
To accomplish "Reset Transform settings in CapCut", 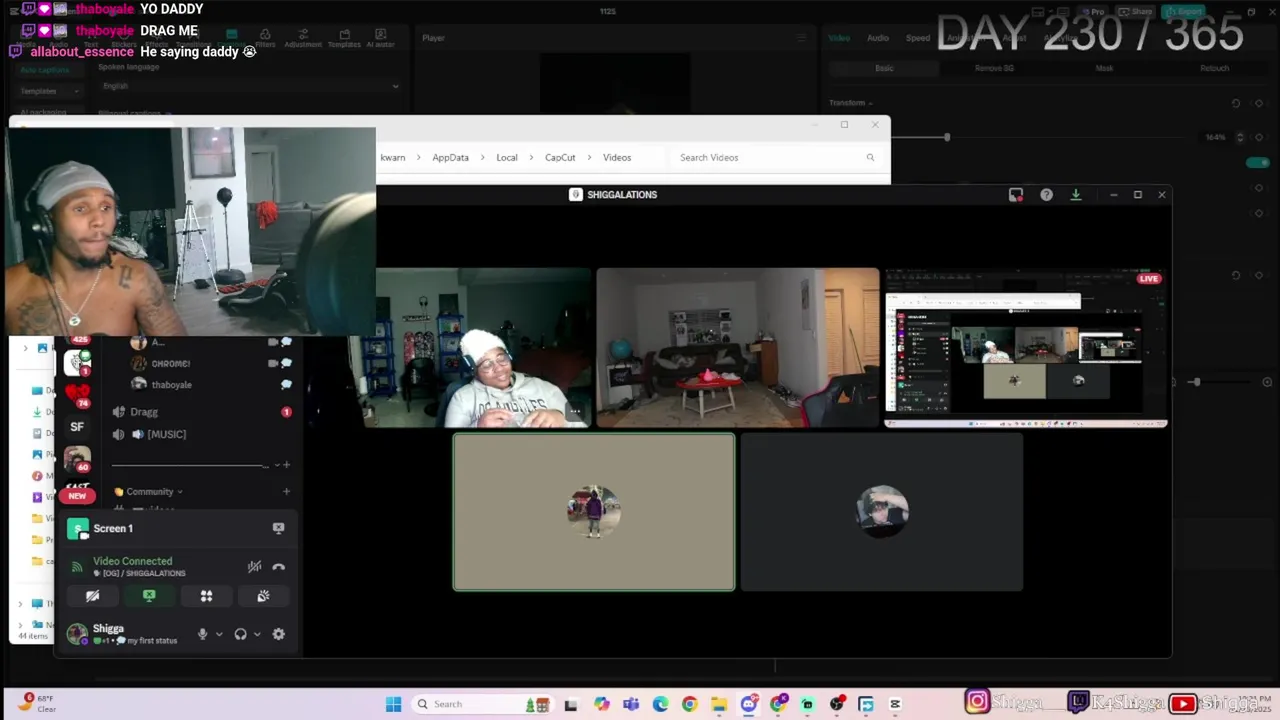I will coord(1236,103).
